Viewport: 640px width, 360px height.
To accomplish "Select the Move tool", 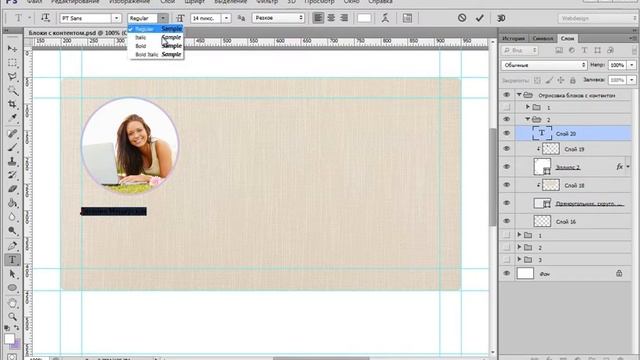I will point(12,49).
